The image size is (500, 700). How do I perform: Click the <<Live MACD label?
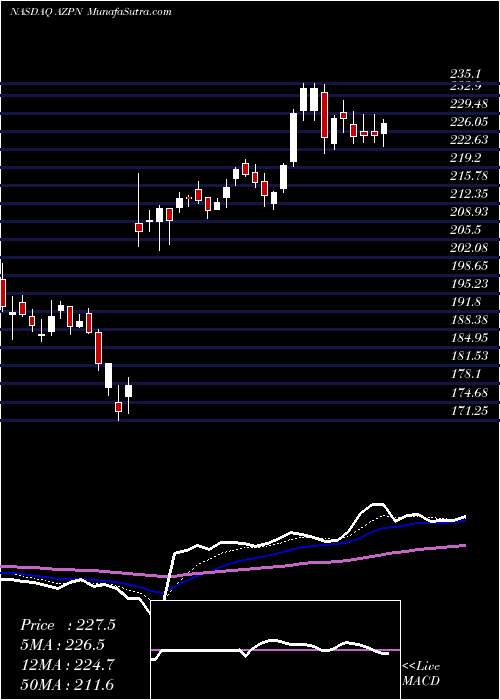[x=421, y=674]
